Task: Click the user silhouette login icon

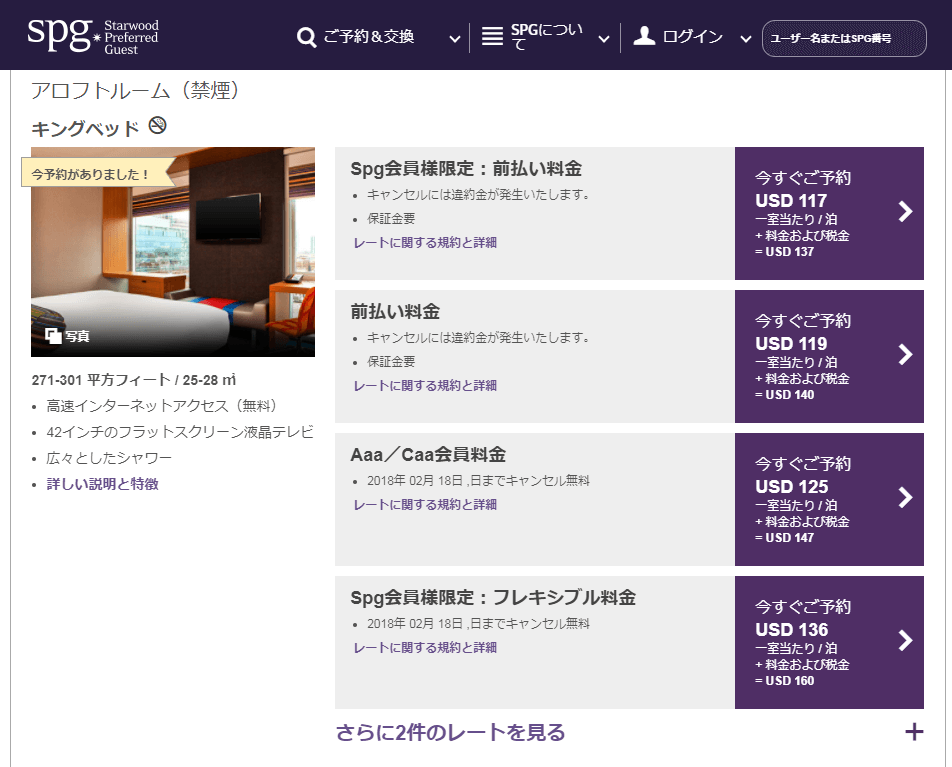Action: pos(645,37)
